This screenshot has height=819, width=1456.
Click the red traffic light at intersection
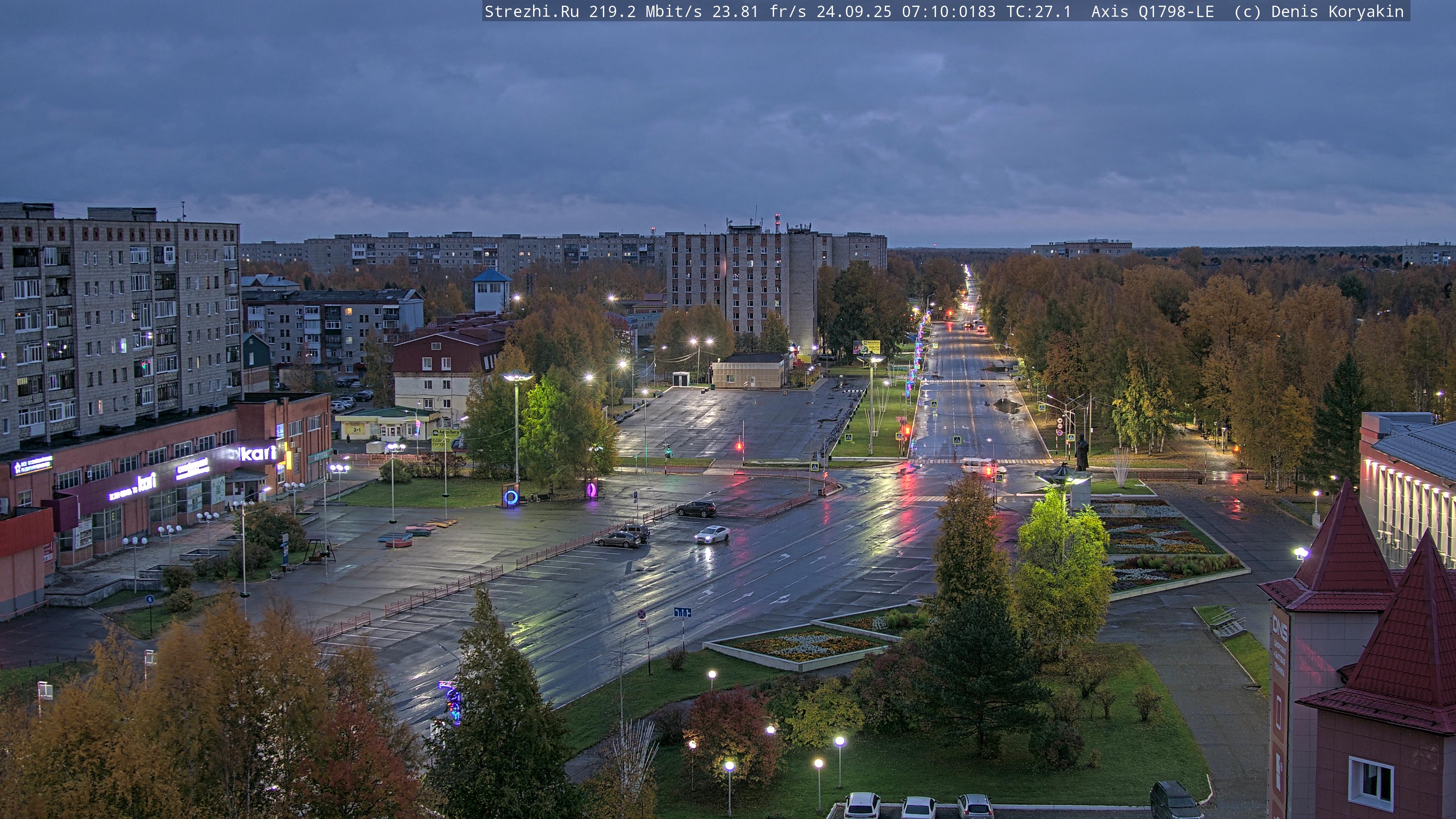(x=739, y=446)
